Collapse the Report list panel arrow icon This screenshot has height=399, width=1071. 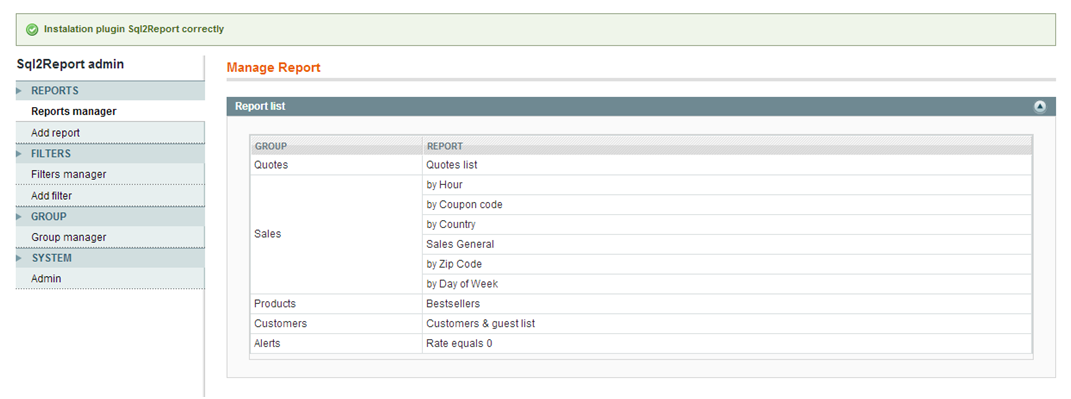[x=1040, y=107]
